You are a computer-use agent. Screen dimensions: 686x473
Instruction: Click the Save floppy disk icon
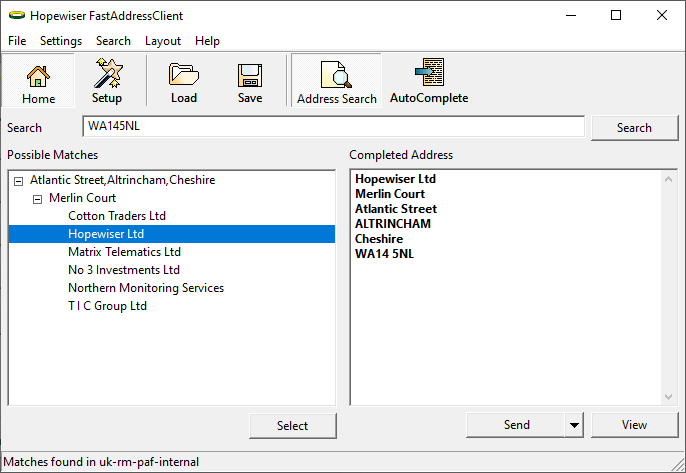(250, 81)
